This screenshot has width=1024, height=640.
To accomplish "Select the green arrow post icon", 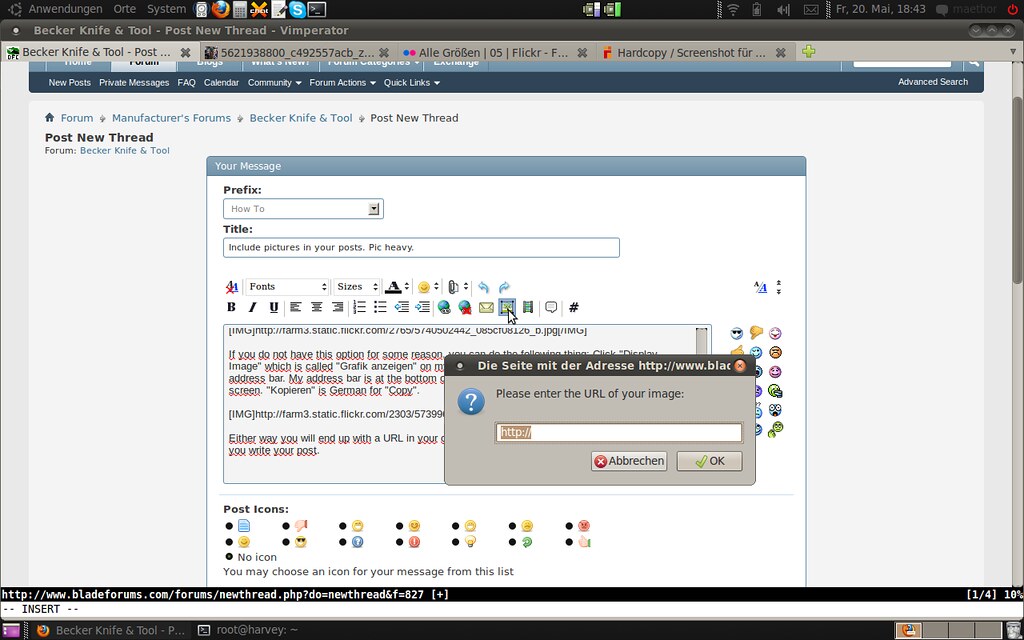I will [x=527, y=542].
